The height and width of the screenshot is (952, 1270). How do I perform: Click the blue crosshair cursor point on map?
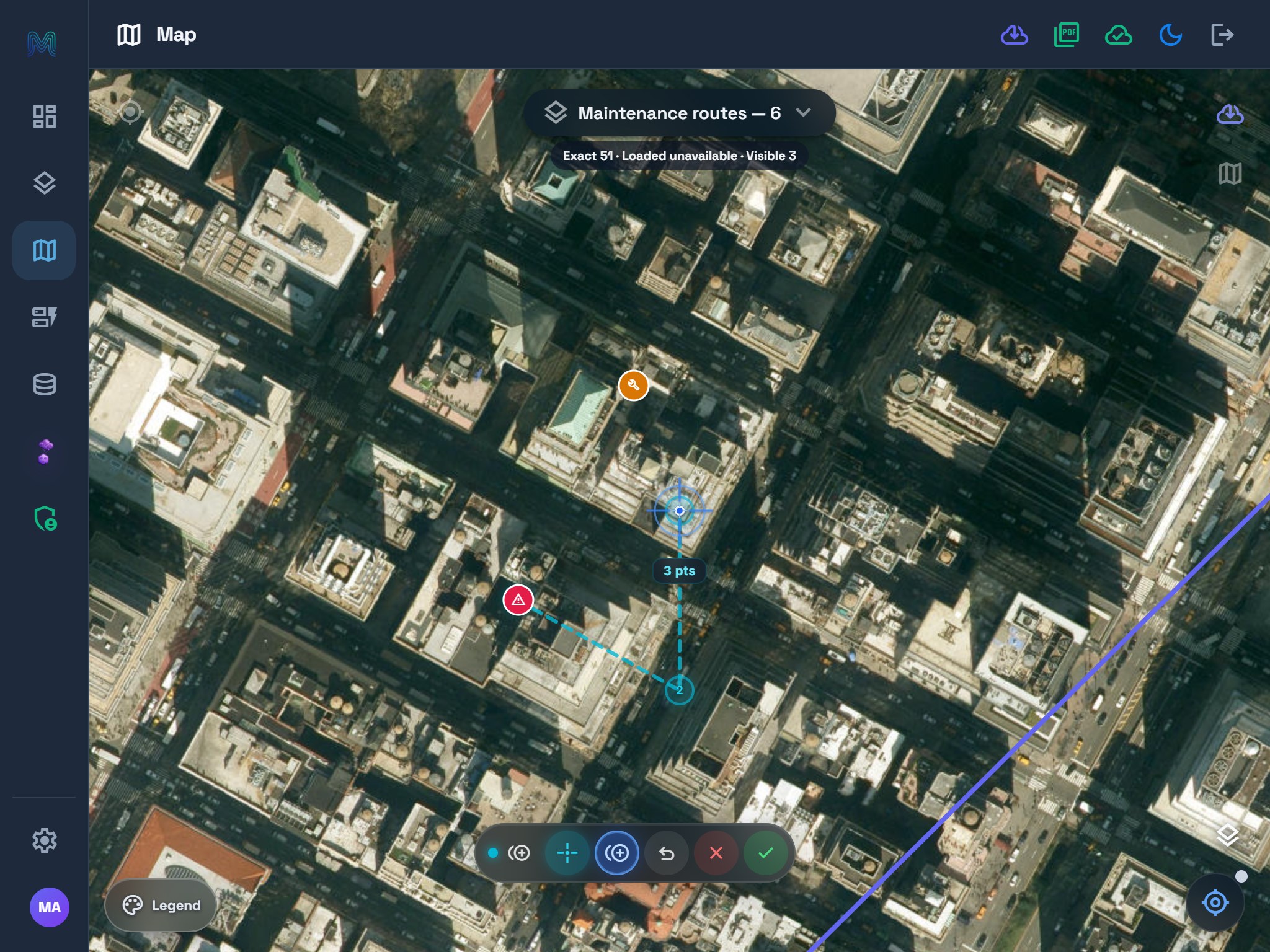click(x=680, y=511)
